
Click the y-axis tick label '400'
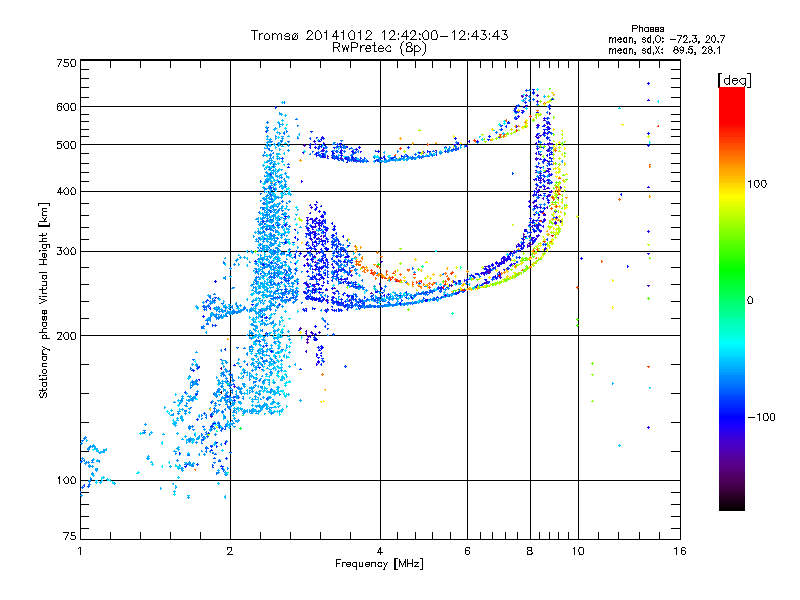[67, 191]
